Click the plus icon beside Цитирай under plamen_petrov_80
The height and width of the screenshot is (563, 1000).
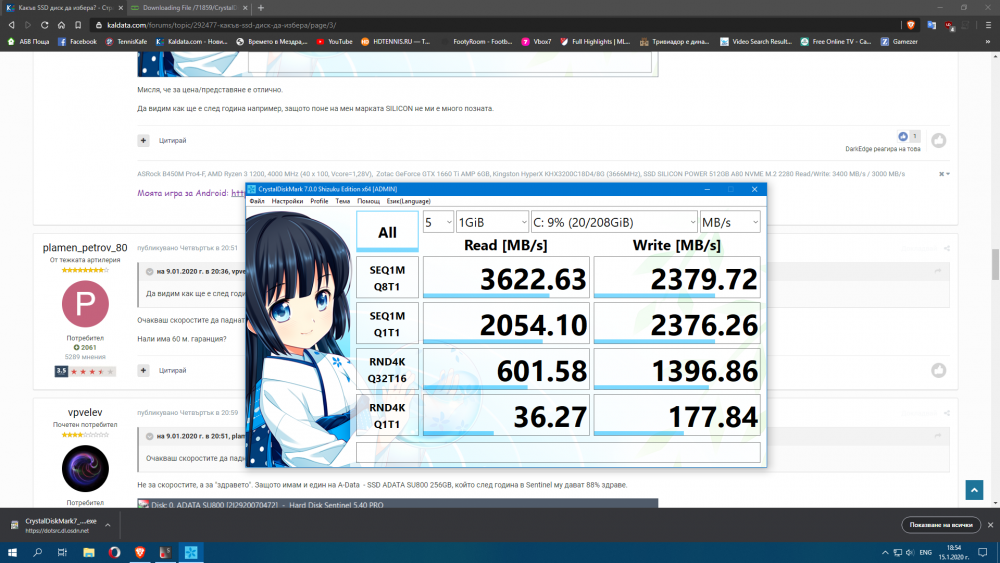click(143, 370)
